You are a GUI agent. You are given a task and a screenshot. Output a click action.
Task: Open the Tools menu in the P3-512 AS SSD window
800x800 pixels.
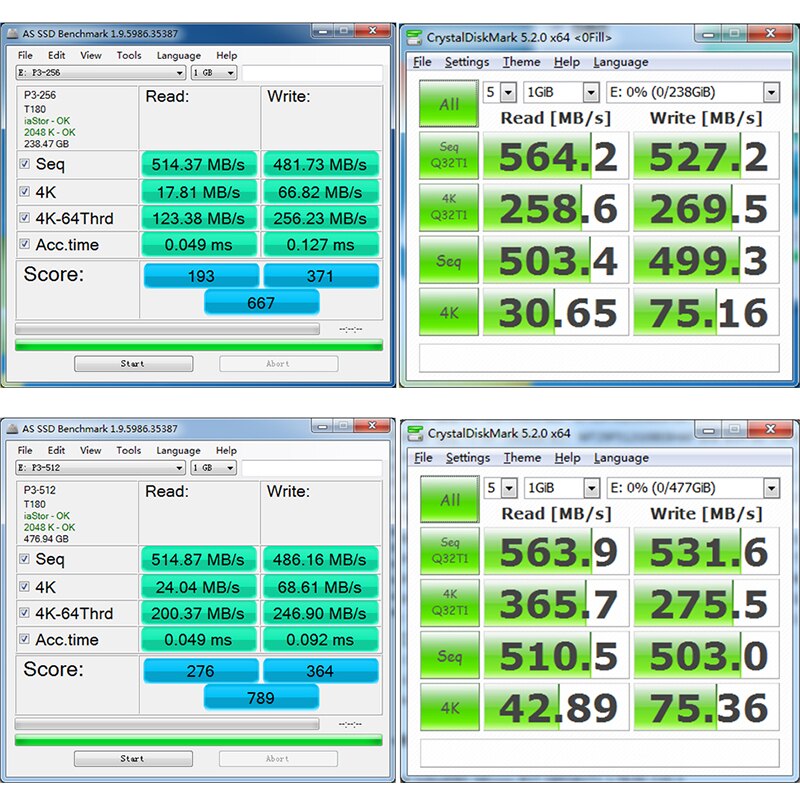click(x=129, y=451)
